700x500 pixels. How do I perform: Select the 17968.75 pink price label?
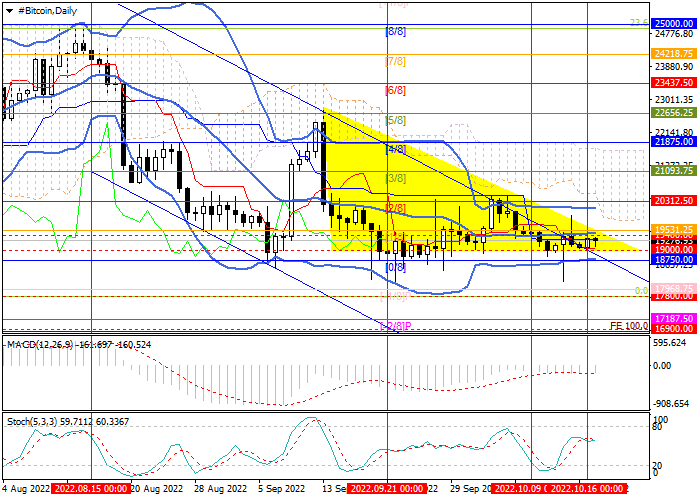674,288
